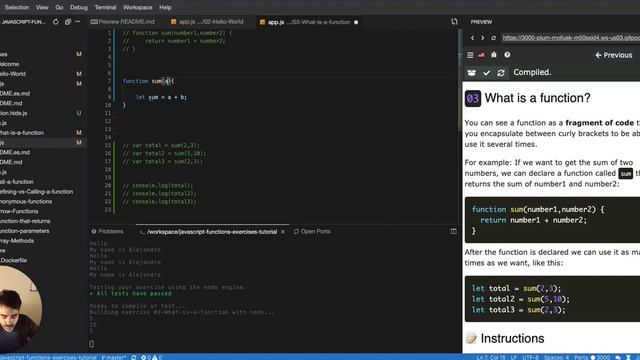The height and width of the screenshot is (360, 640).
Task: Open the Go menu
Action: point(59,7)
